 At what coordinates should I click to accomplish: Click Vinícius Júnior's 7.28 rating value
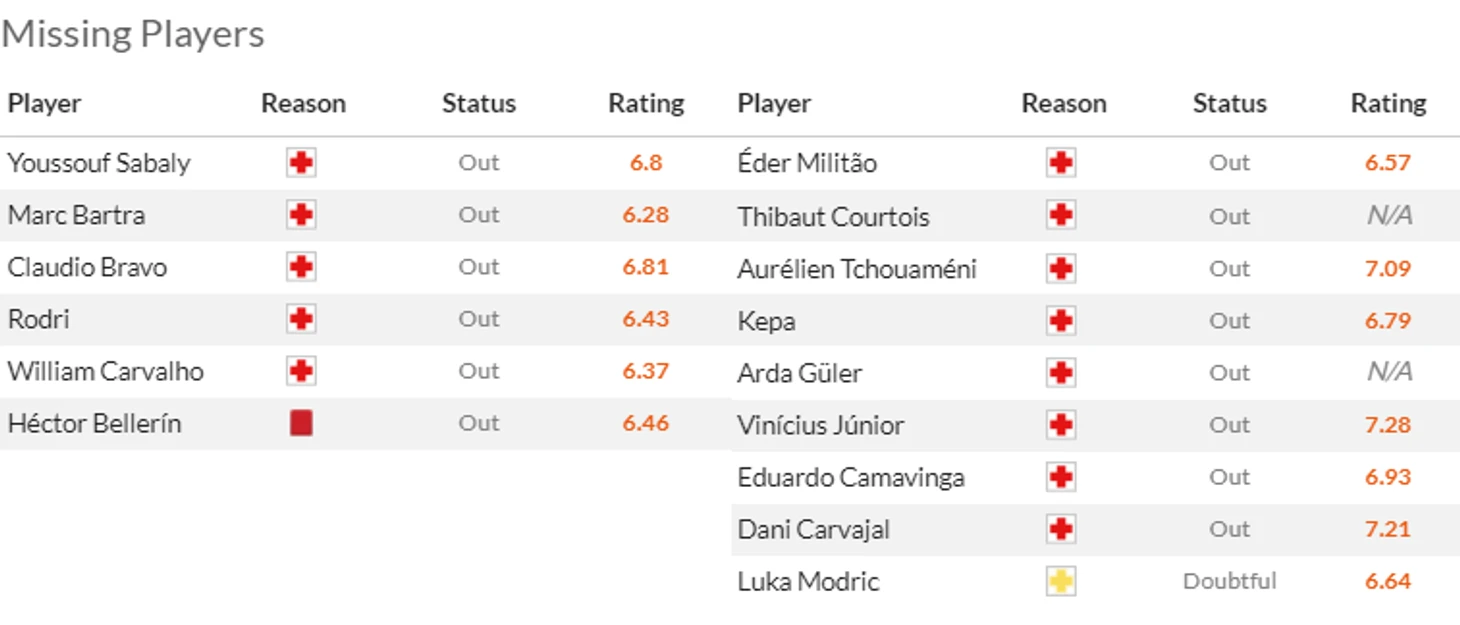click(x=1388, y=425)
